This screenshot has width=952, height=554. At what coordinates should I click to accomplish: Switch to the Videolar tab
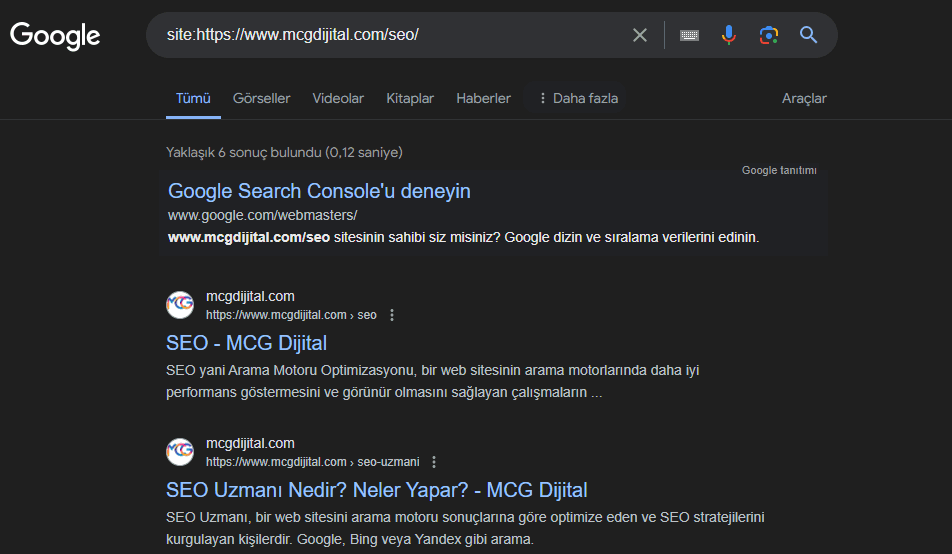pos(338,98)
